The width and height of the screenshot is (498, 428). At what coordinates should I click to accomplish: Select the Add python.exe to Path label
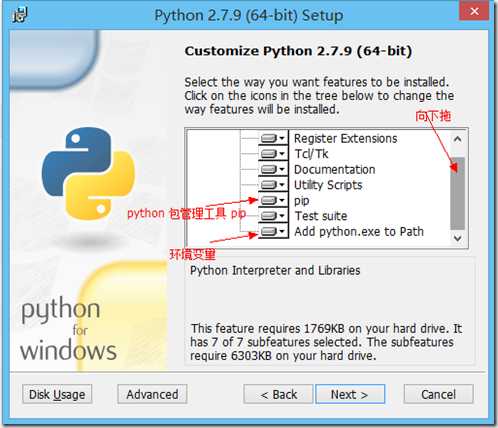click(359, 231)
